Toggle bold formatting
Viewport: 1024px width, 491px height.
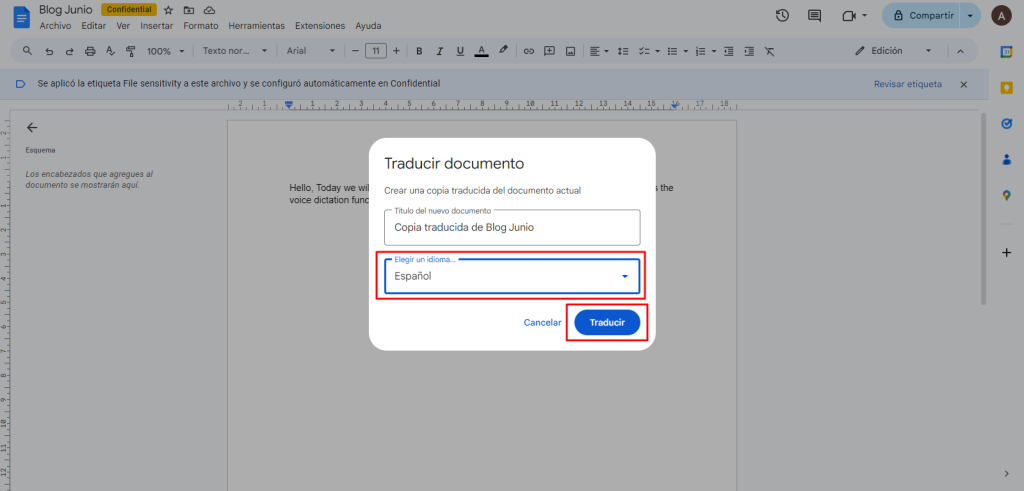click(x=419, y=51)
